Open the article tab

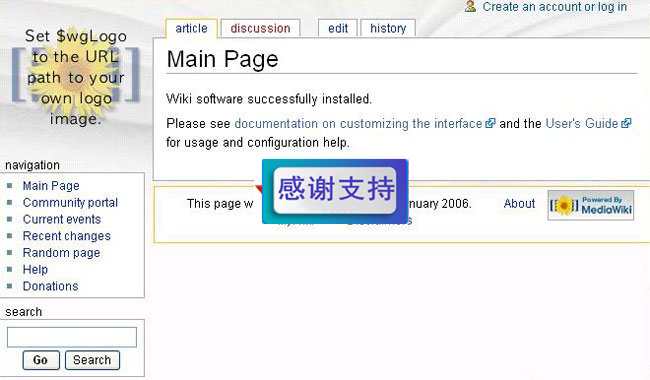point(191,29)
